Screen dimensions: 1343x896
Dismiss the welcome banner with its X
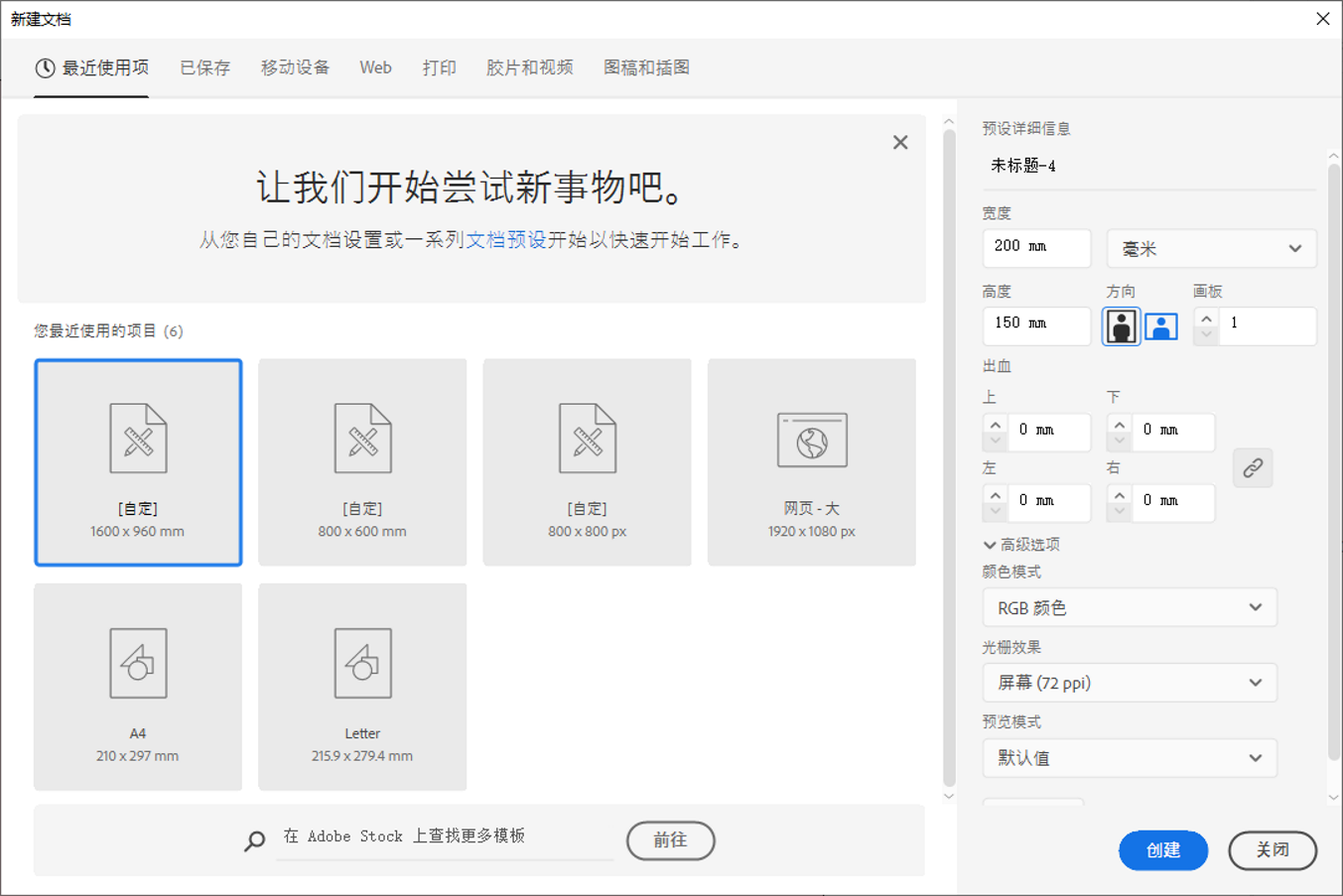pos(900,142)
